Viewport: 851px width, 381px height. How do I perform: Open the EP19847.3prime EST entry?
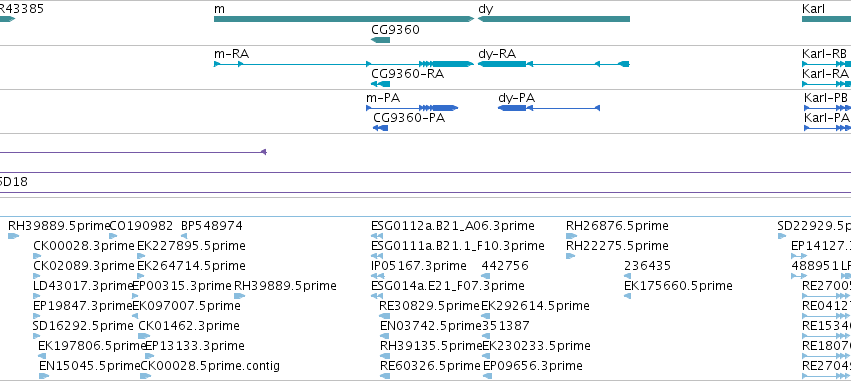tap(83, 306)
